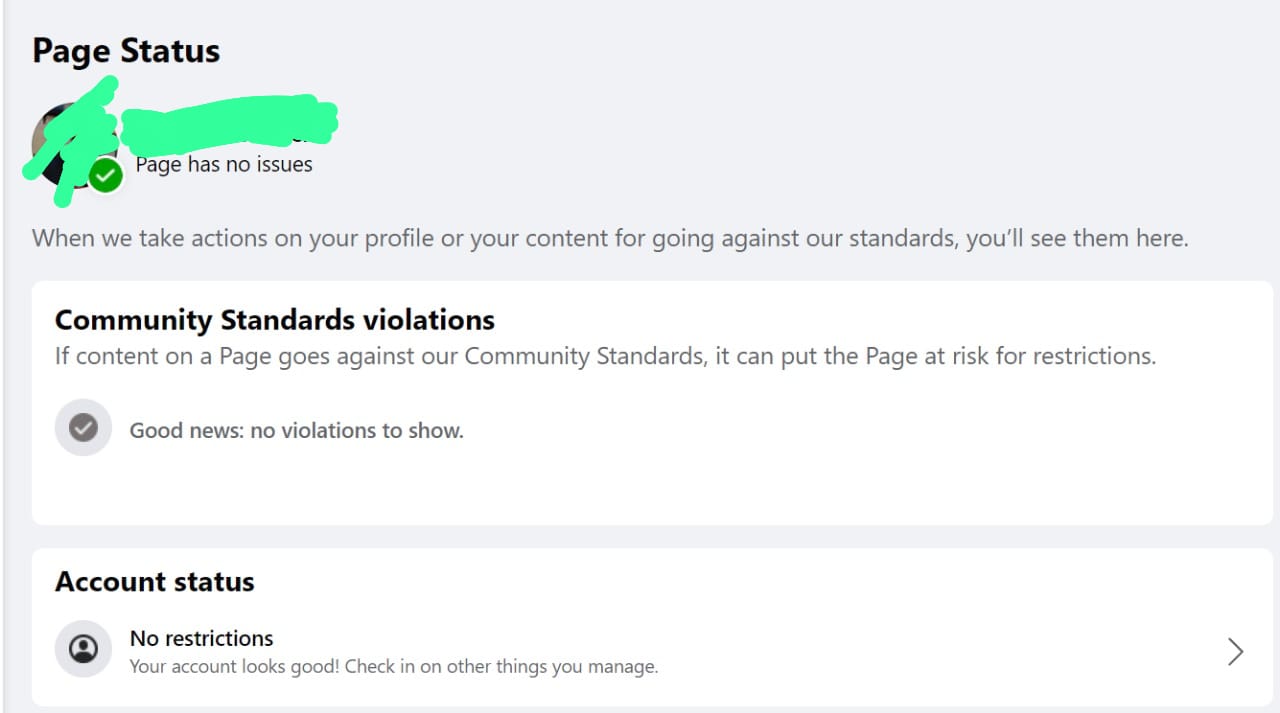The width and height of the screenshot is (1280, 713).
Task: Click the green checkmark badge on profile picture
Action: 105,176
